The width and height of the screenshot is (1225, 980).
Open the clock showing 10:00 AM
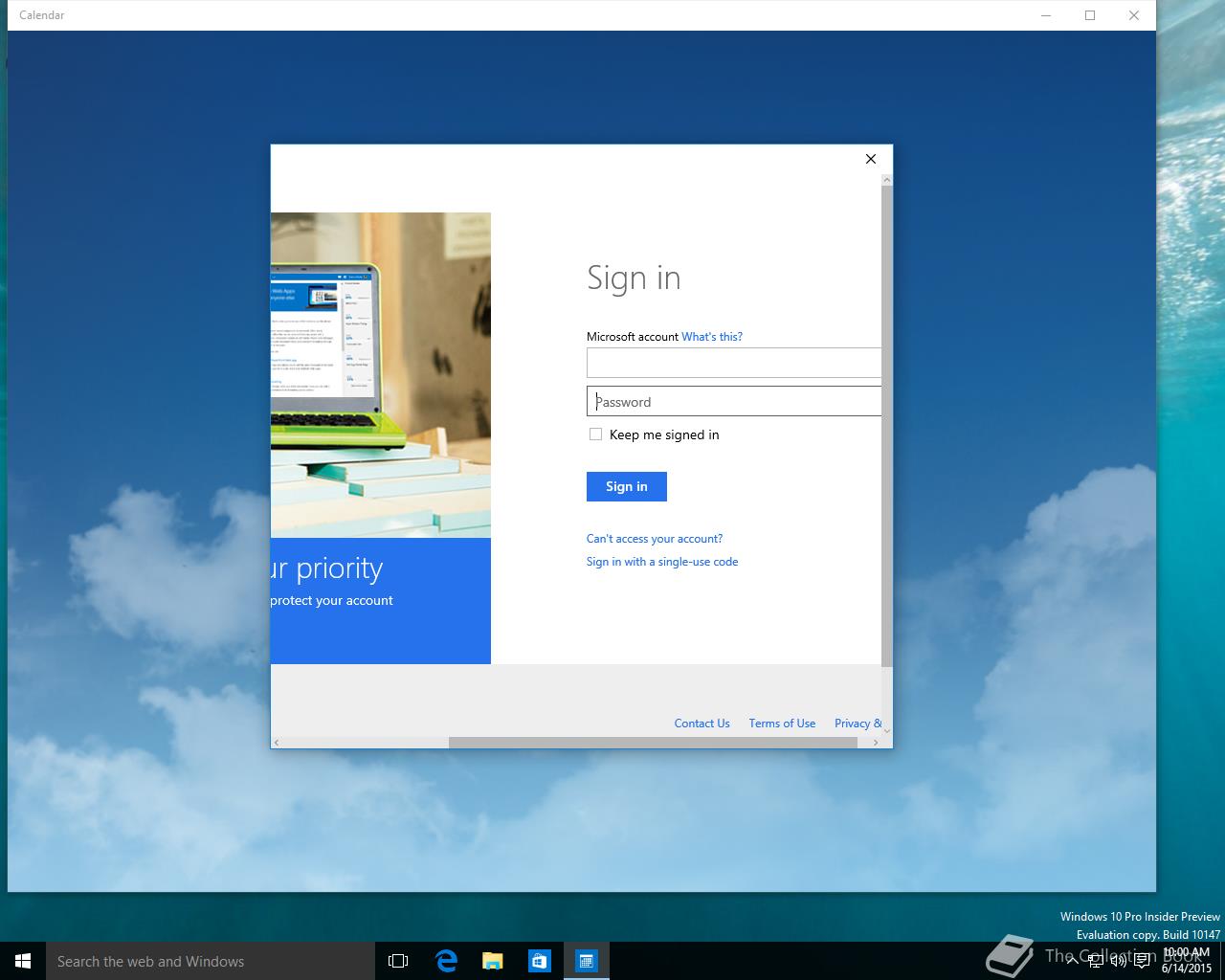(1187, 961)
